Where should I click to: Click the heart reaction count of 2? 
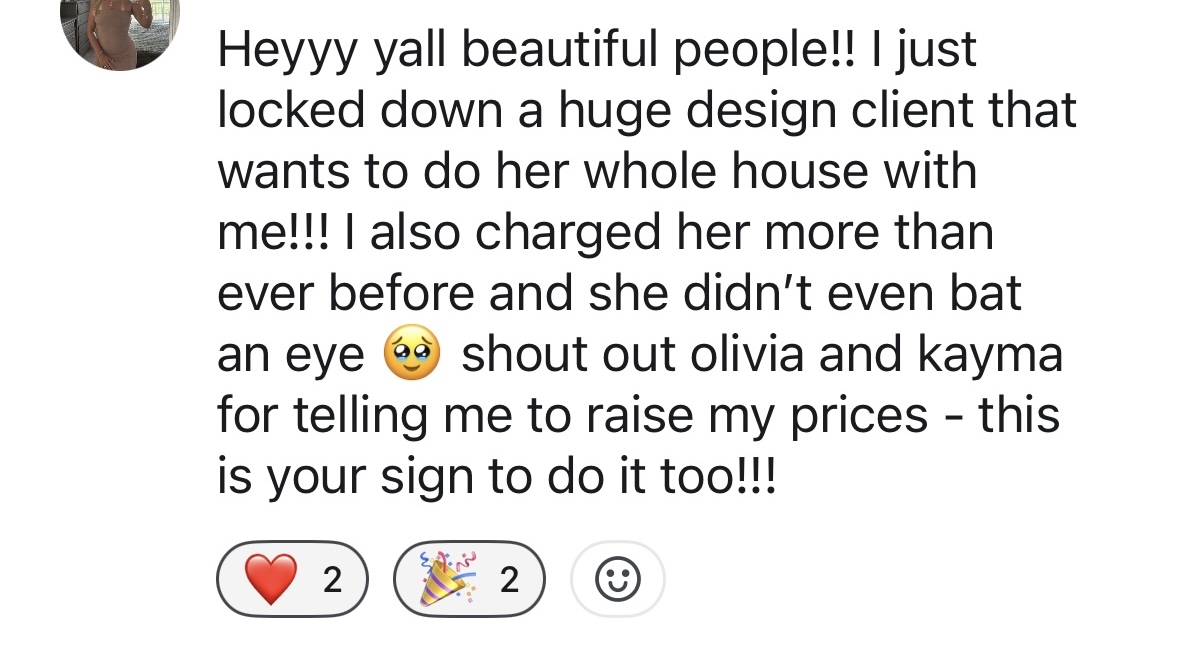click(x=332, y=580)
